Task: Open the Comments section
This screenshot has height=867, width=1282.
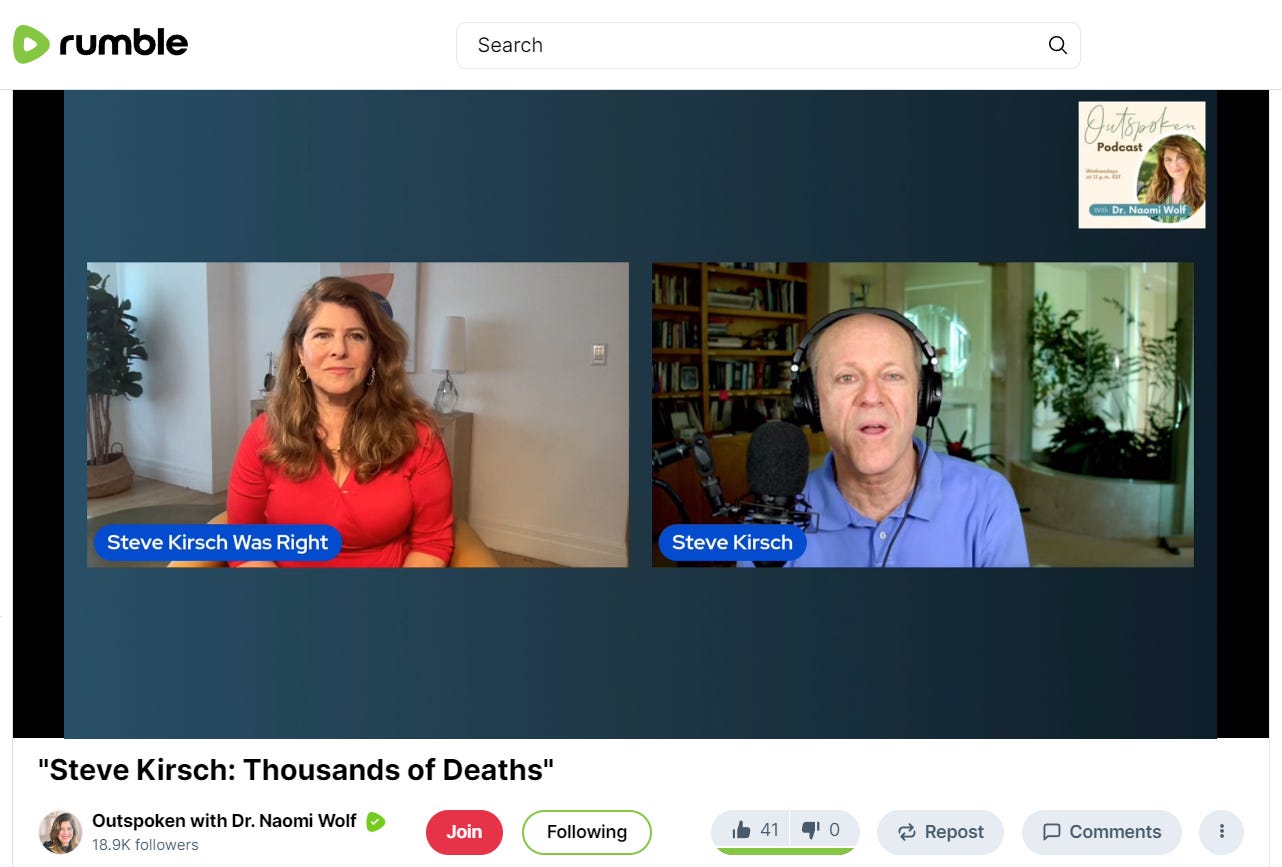Action: [x=1101, y=831]
